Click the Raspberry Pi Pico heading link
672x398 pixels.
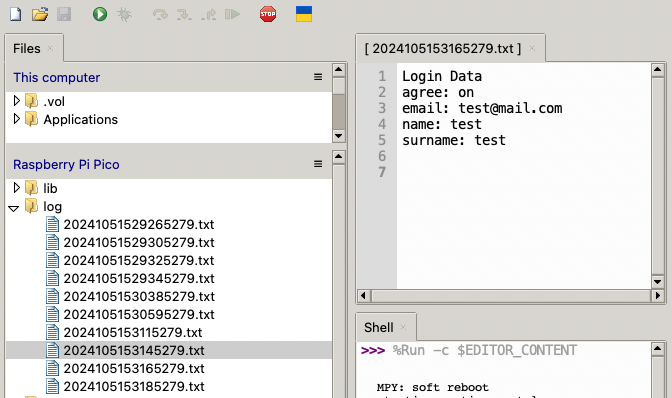(x=66, y=165)
